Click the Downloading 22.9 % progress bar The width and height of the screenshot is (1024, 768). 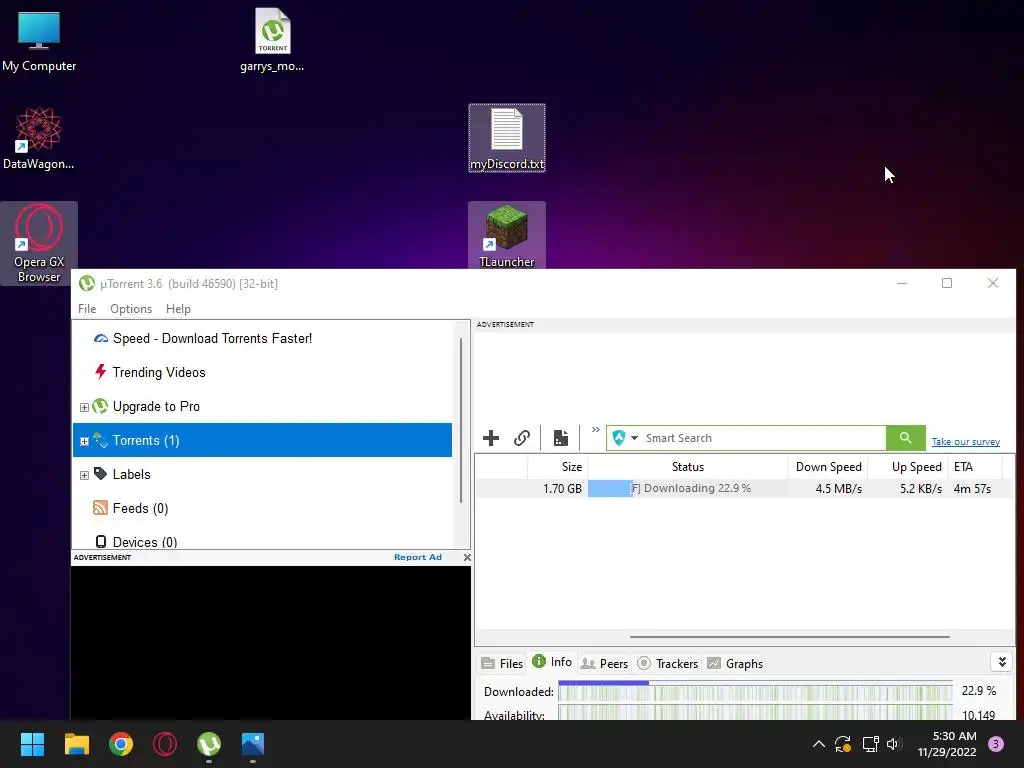pyautogui.click(x=688, y=488)
